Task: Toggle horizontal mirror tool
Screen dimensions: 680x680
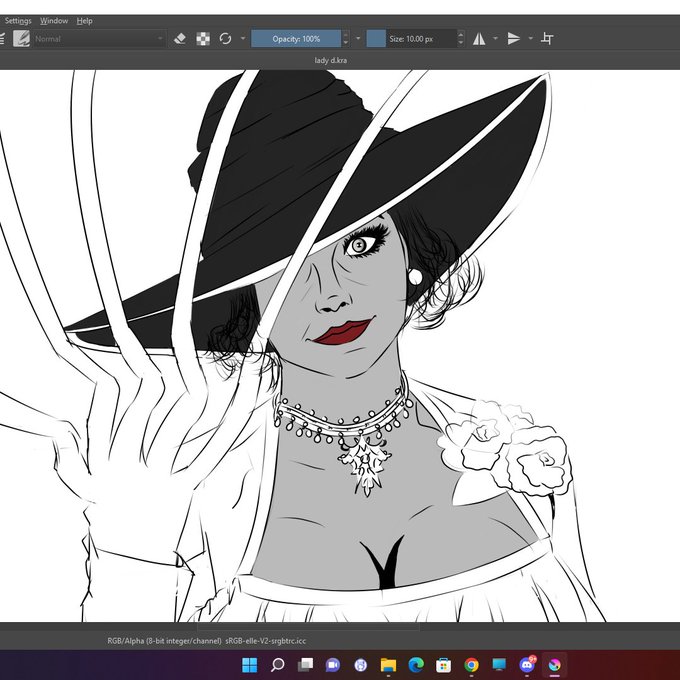Action: [479, 39]
